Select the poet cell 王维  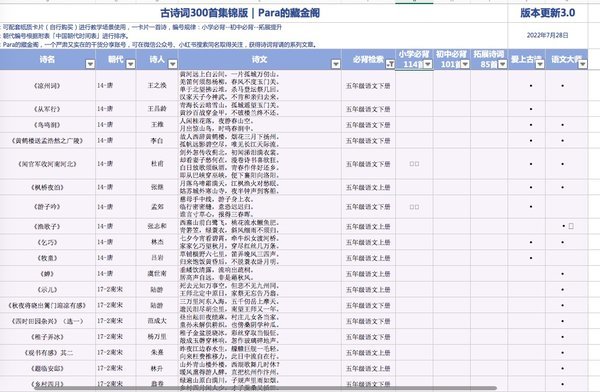pos(157,125)
